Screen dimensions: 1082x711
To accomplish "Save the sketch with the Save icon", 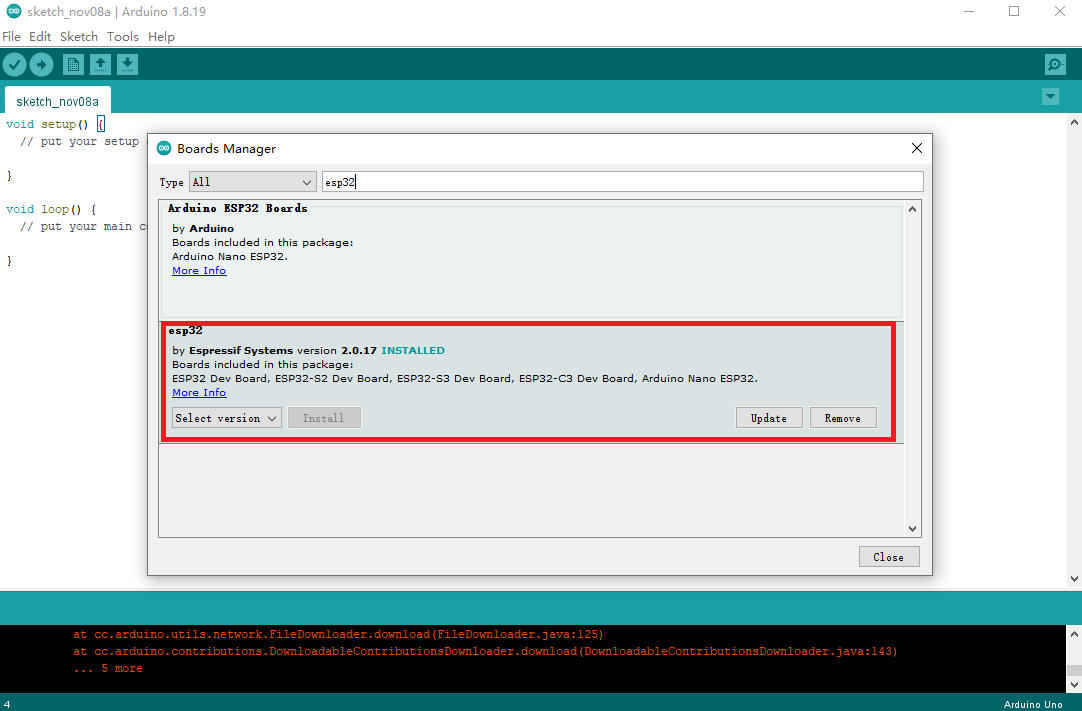I will click(x=127, y=65).
